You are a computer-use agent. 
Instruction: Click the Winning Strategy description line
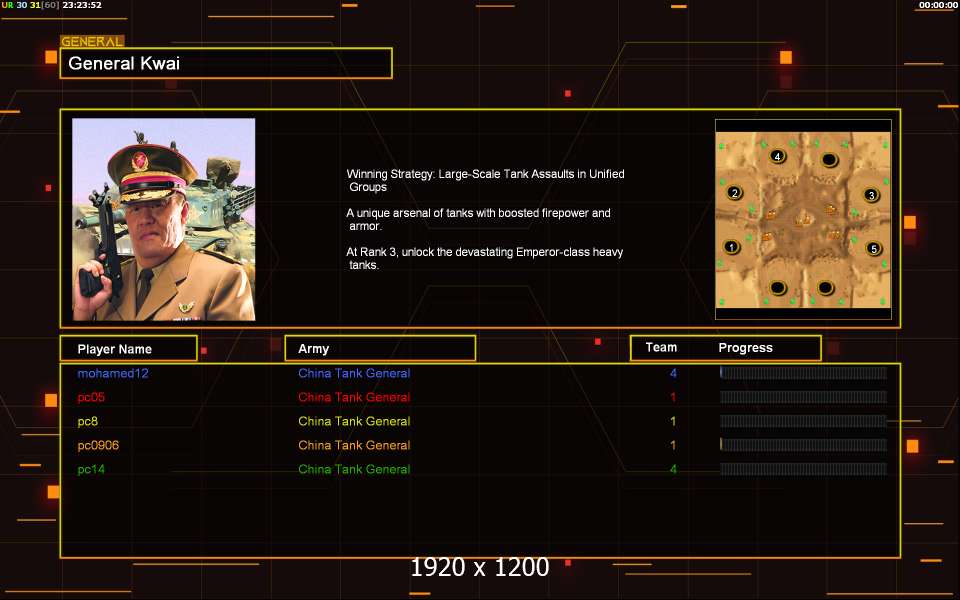(x=486, y=181)
